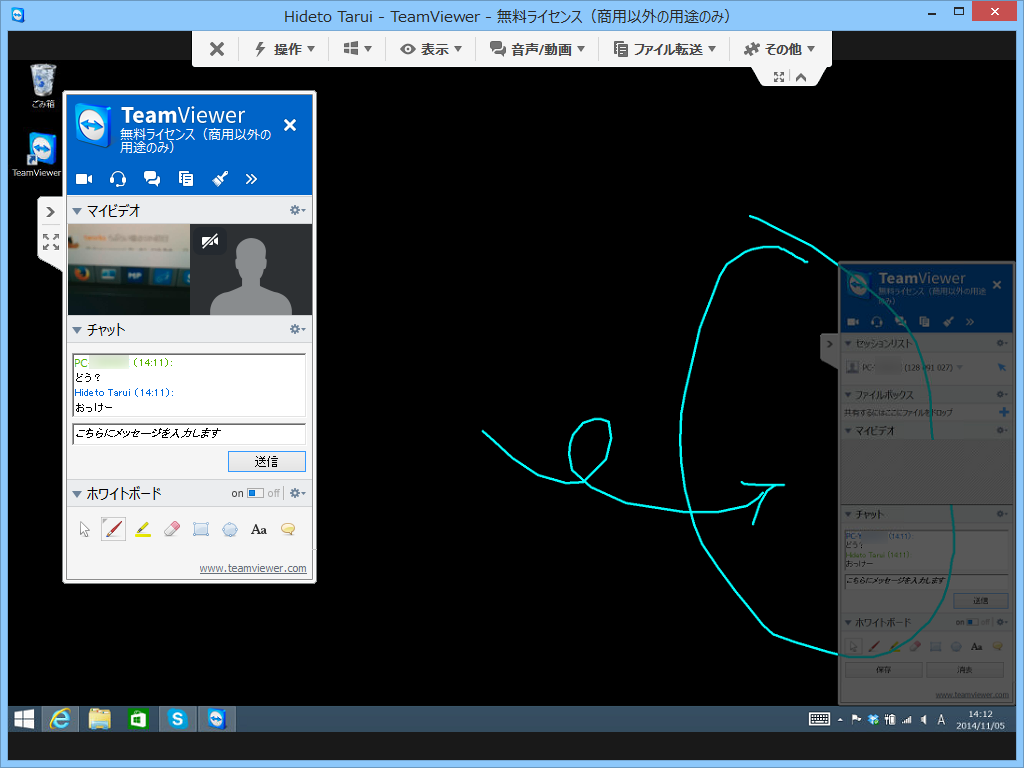Click my webcam video thumbnail
Image resolution: width=1024 pixels, height=768 pixels.
tap(129, 270)
